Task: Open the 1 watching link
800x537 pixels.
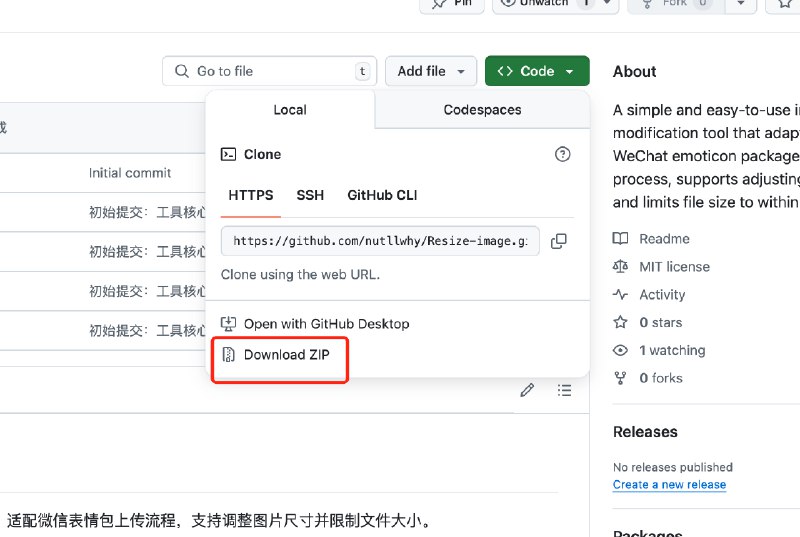Action: [x=672, y=350]
